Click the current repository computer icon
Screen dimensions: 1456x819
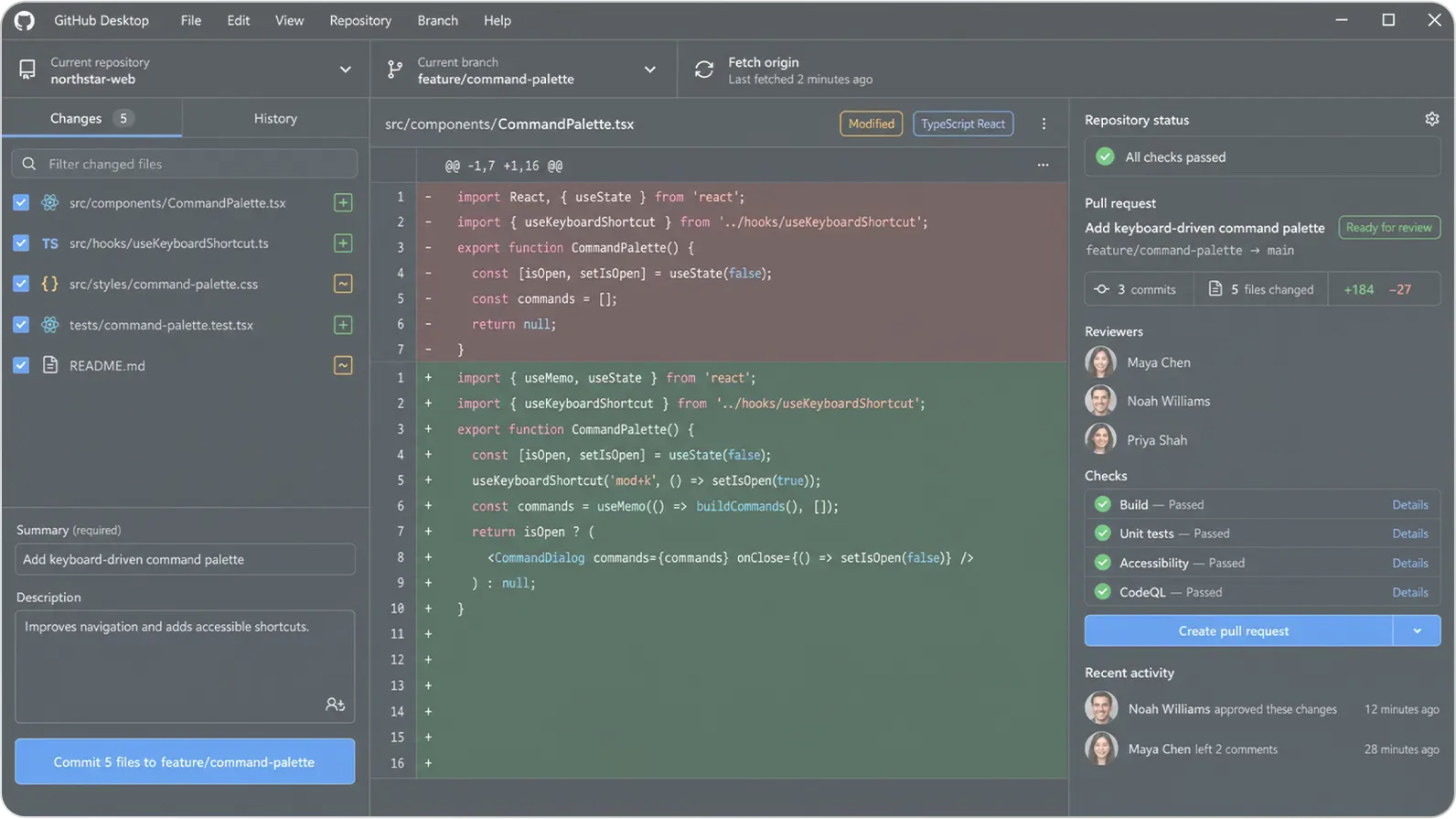[x=27, y=70]
